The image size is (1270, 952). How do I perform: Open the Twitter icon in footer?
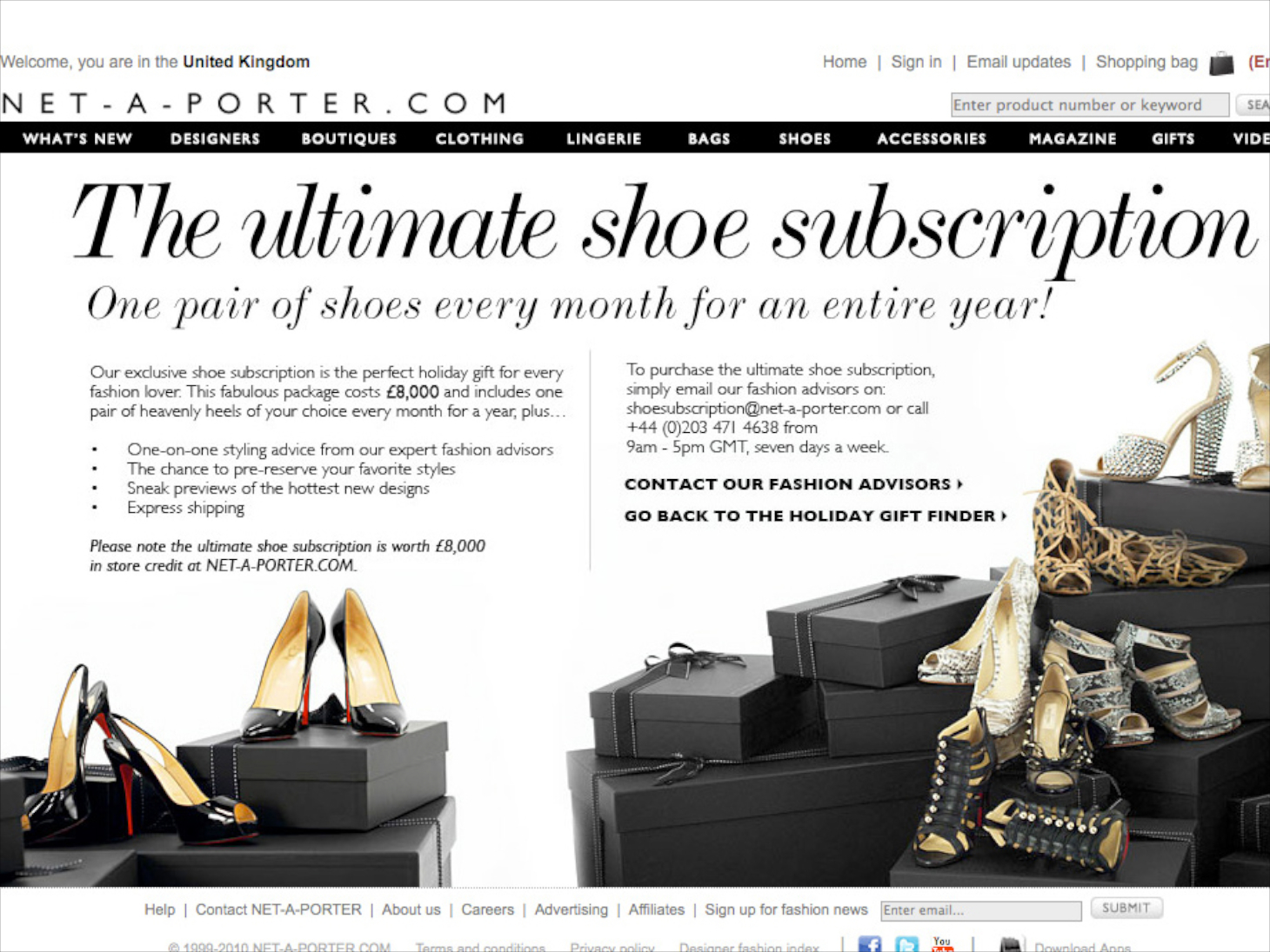pos(906,945)
